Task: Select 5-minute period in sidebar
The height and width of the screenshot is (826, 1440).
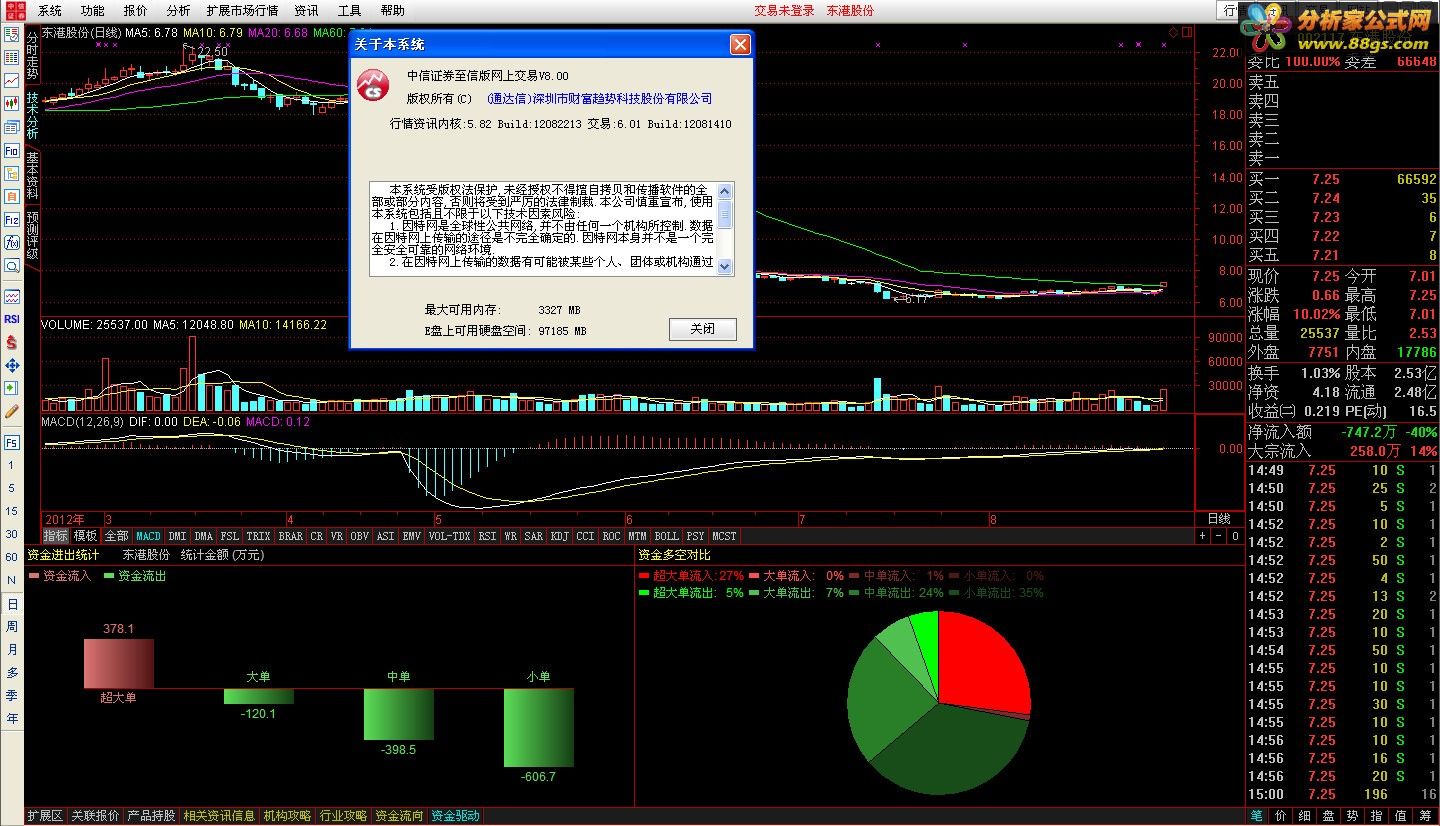Action: (x=12, y=489)
